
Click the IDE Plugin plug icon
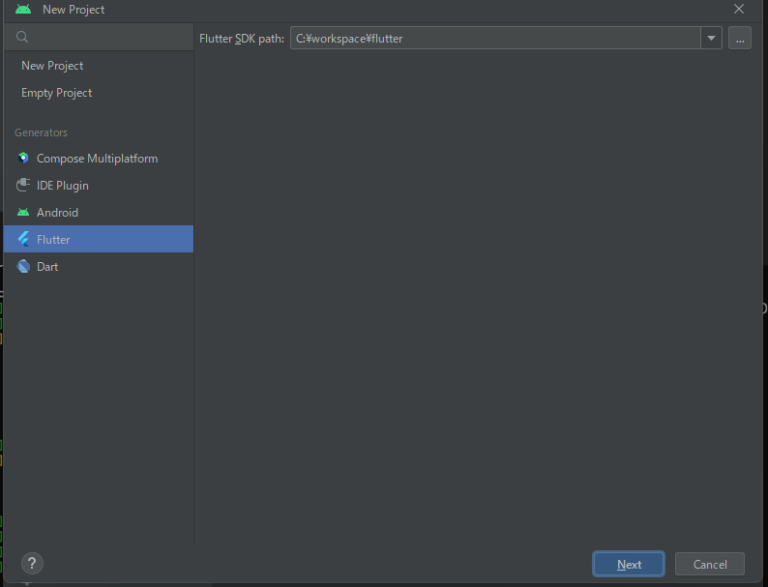[x=23, y=185]
